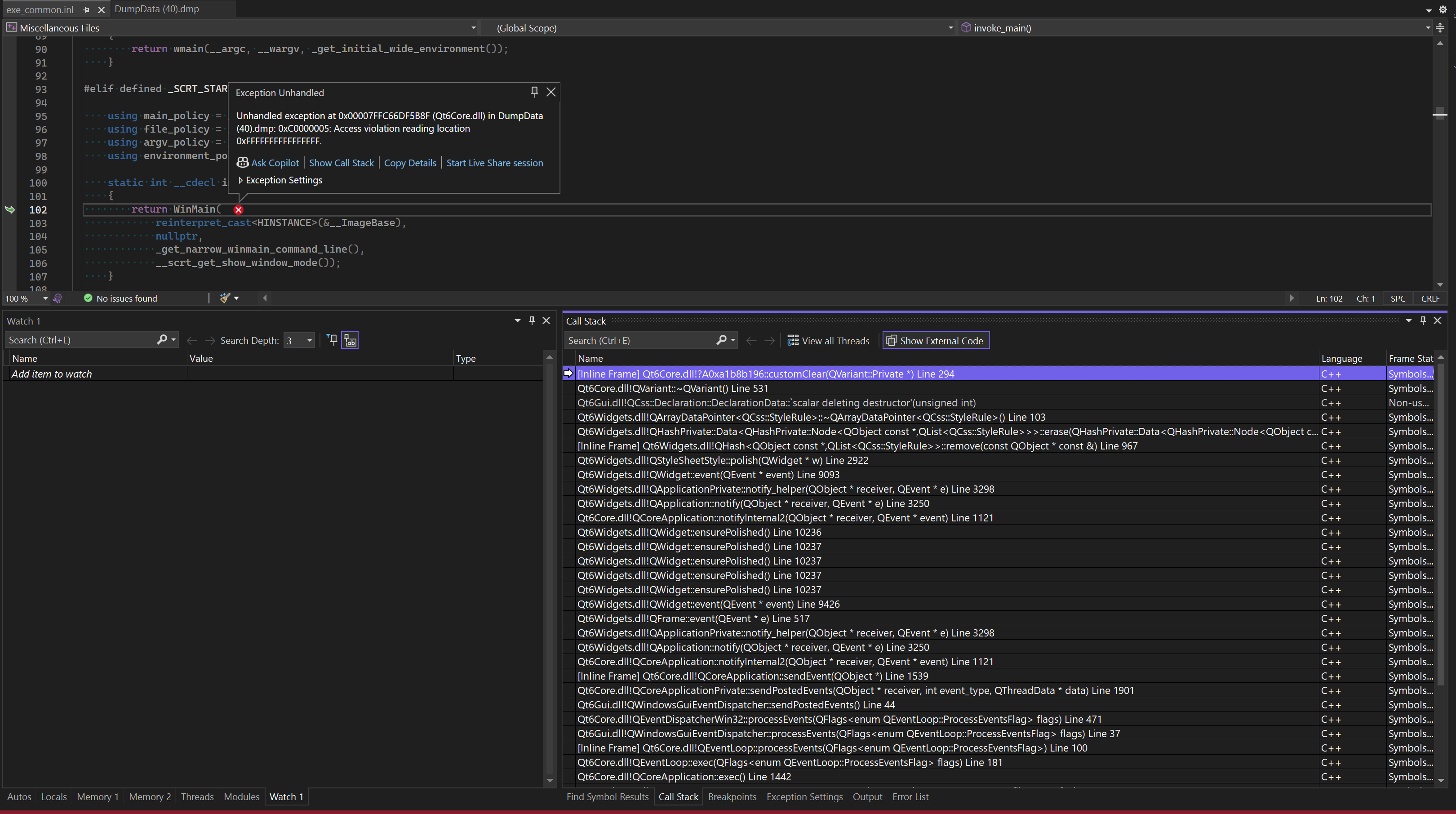Click Show Call Stack link
1456x814 pixels.
pos(342,163)
